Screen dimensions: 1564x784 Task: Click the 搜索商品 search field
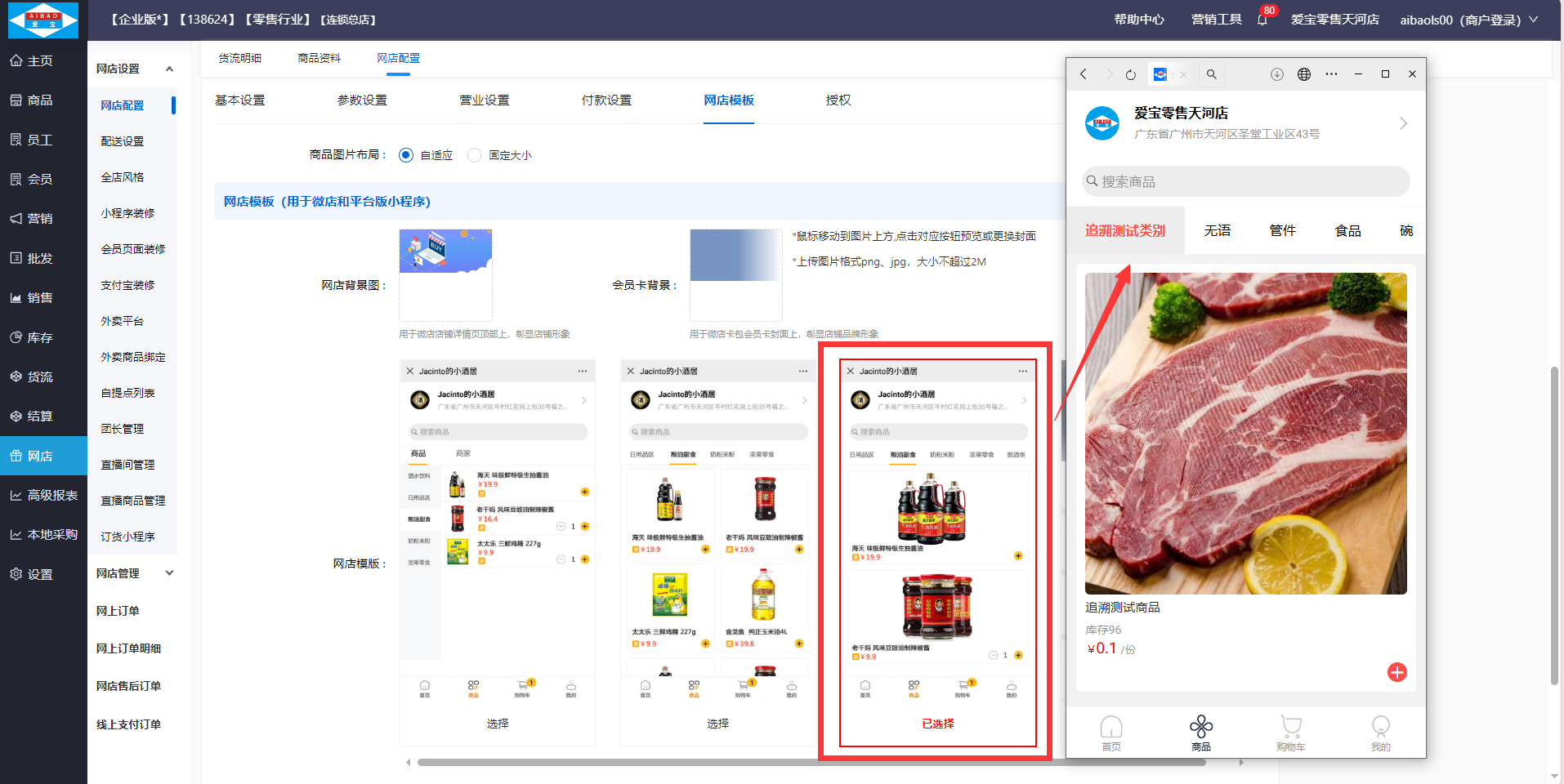(1246, 181)
